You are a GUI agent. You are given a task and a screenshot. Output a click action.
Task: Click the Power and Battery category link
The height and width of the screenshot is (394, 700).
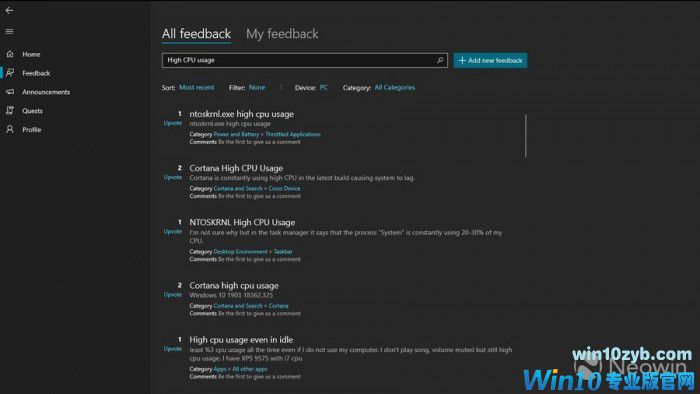pyautogui.click(x=236, y=134)
